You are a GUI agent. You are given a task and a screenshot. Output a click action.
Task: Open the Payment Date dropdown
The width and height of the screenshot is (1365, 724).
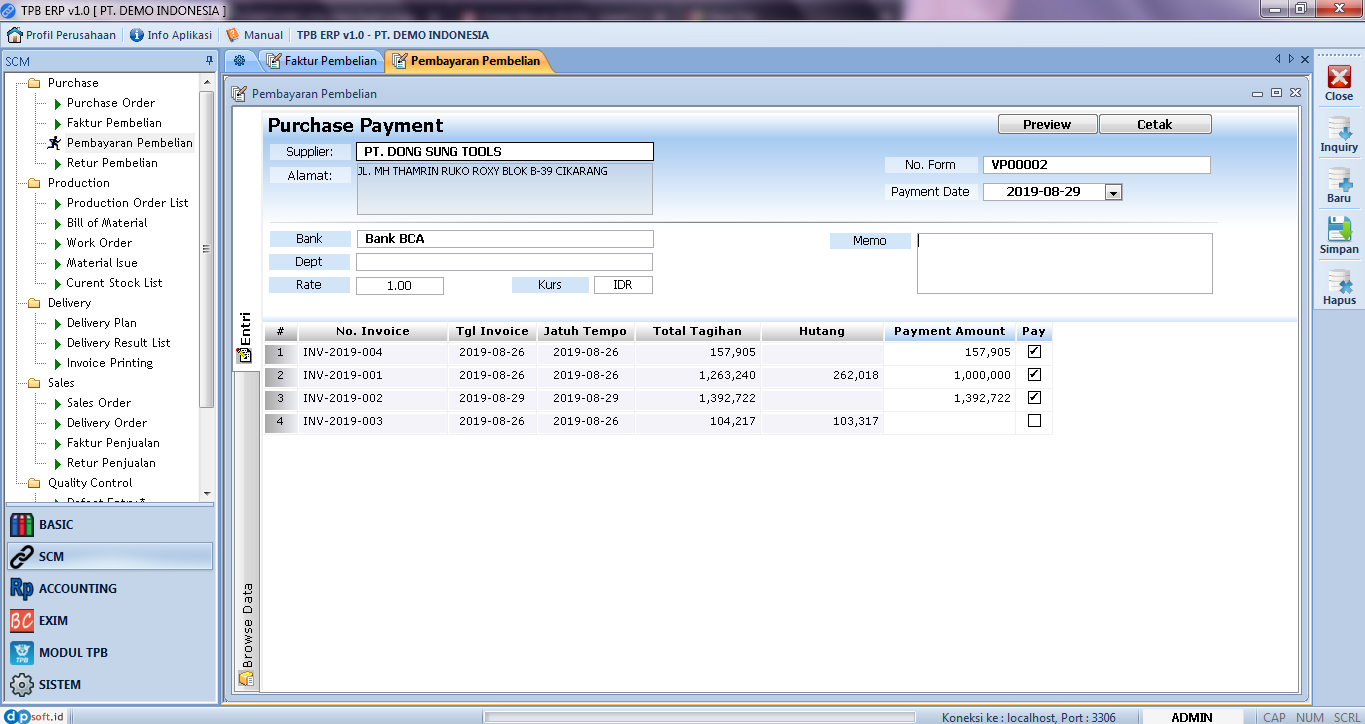(x=1113, y=192)
